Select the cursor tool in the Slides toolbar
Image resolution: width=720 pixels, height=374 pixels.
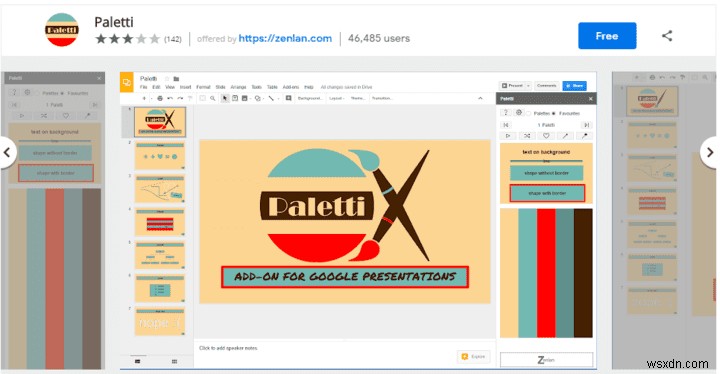point(225,98)
